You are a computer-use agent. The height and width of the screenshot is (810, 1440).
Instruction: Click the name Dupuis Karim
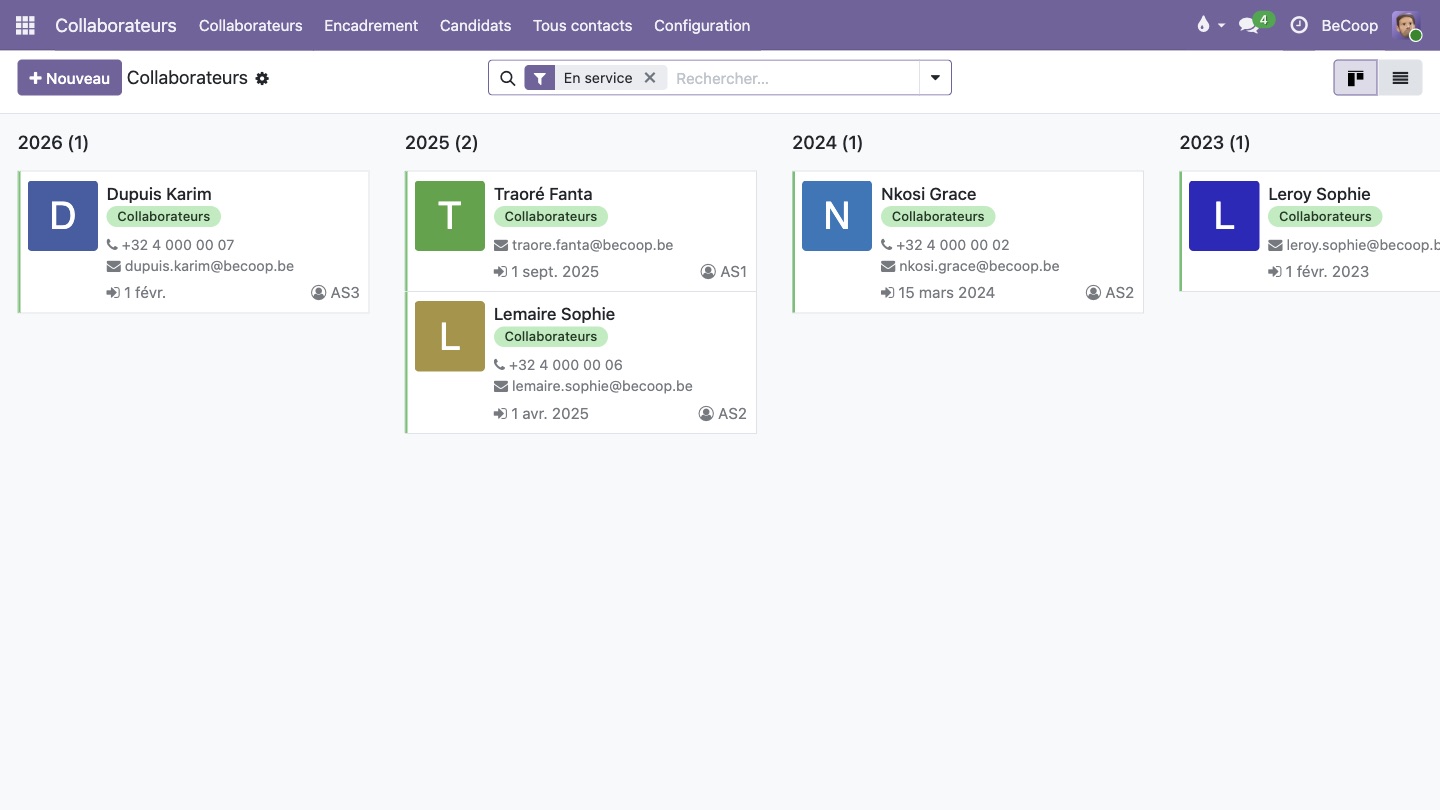159,194
